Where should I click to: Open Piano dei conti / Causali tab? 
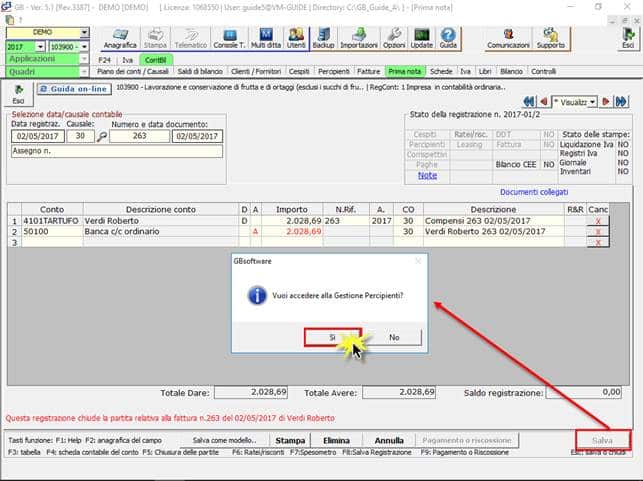(133, 71)
